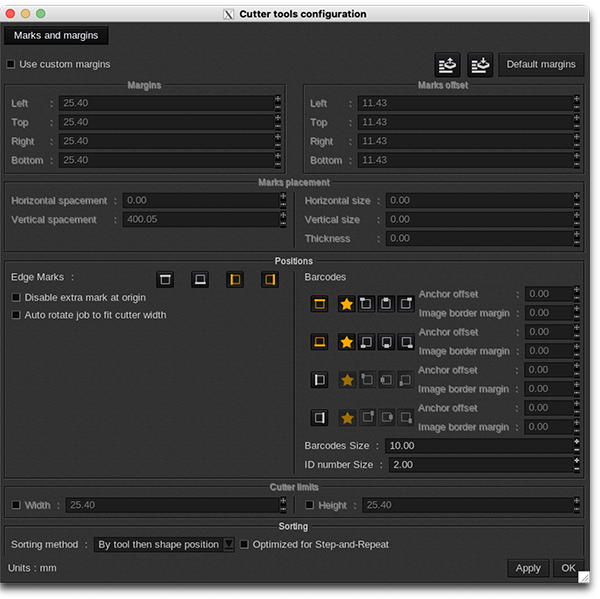Click the Margins Top value field
The width and height of the screenshot is (600, 599).
click(166, 122)
